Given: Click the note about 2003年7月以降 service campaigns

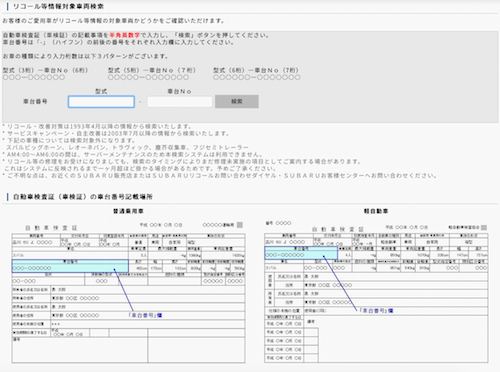Looking at the screenshot, I should coord(116,133).
